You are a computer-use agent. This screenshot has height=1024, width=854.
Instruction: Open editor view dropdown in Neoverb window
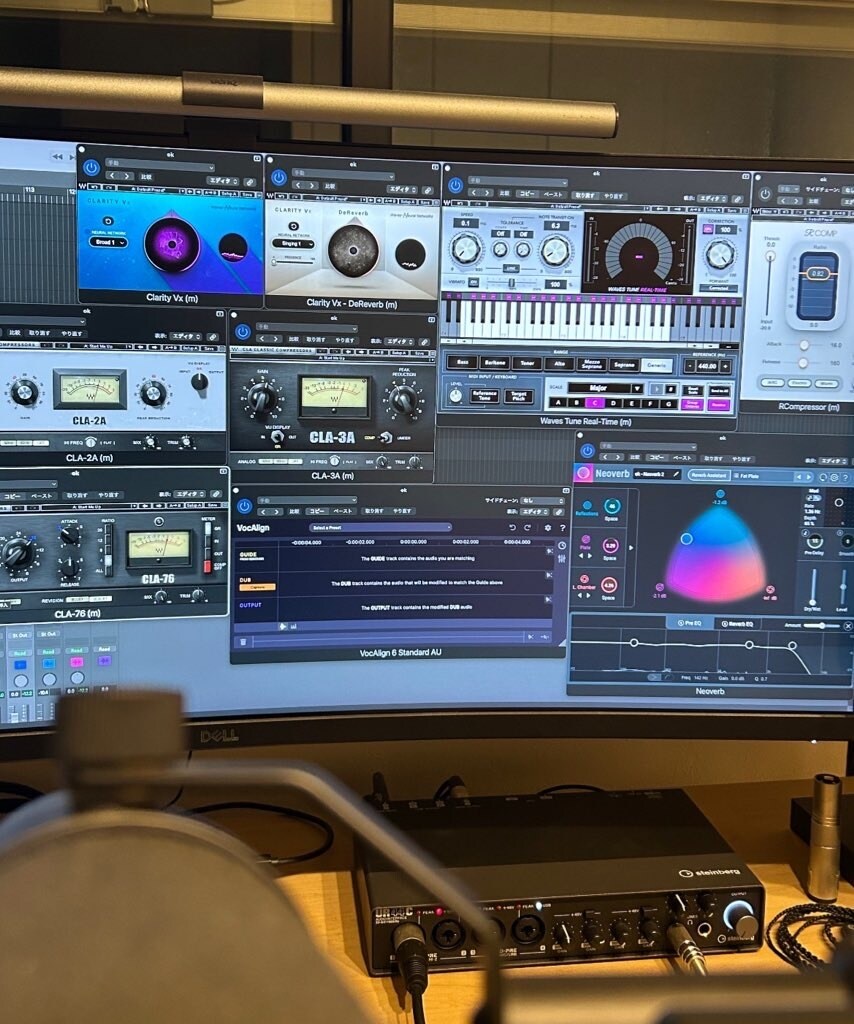click(834, 461)
